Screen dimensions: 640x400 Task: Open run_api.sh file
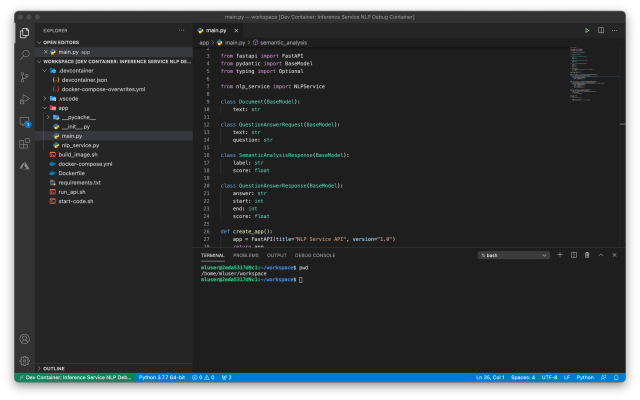coord(72,192)
